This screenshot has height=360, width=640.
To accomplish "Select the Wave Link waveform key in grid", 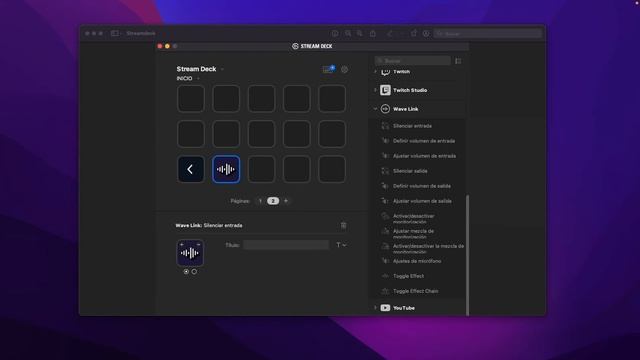I will point(226,169).
